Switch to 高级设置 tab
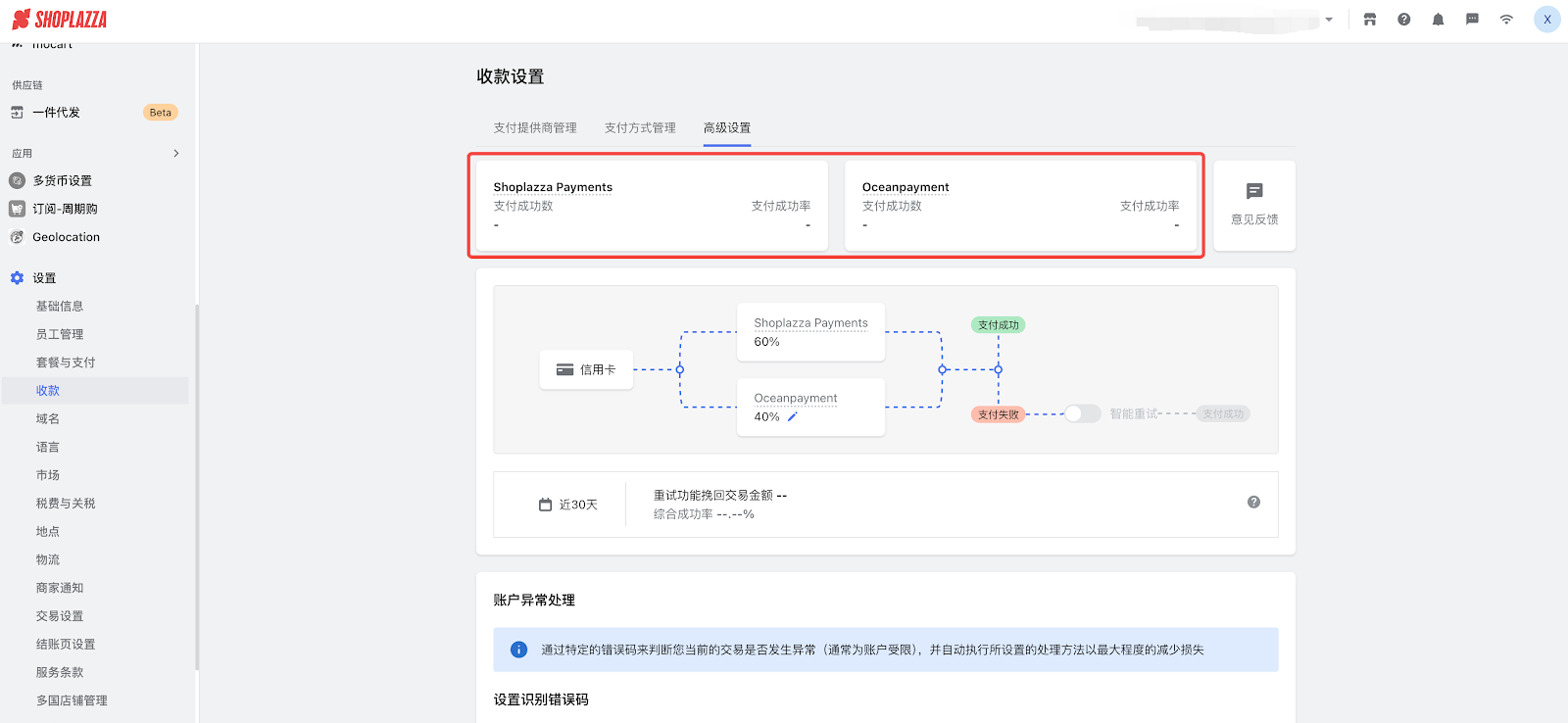The width and height of the screenshot is (1568, 723). coord(727,128)
